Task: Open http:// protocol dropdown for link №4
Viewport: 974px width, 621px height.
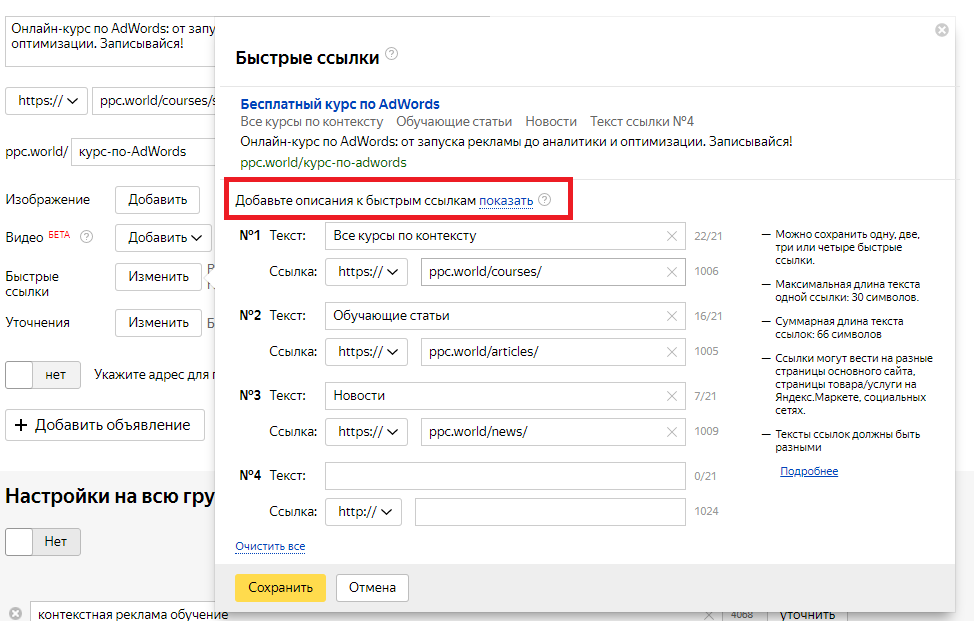Action: [x=363, y=512]
